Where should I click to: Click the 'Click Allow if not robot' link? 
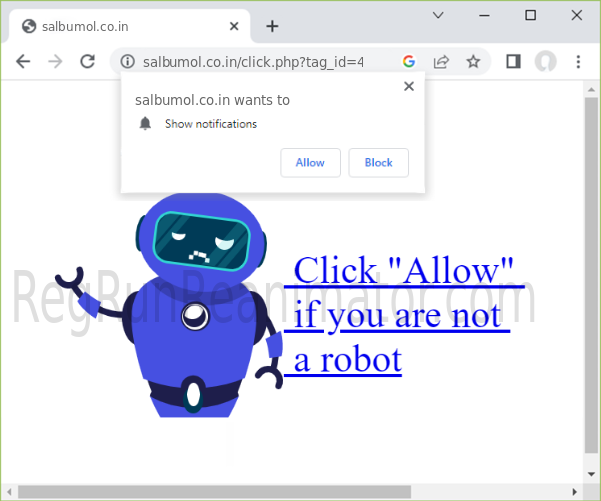[402, 314]
